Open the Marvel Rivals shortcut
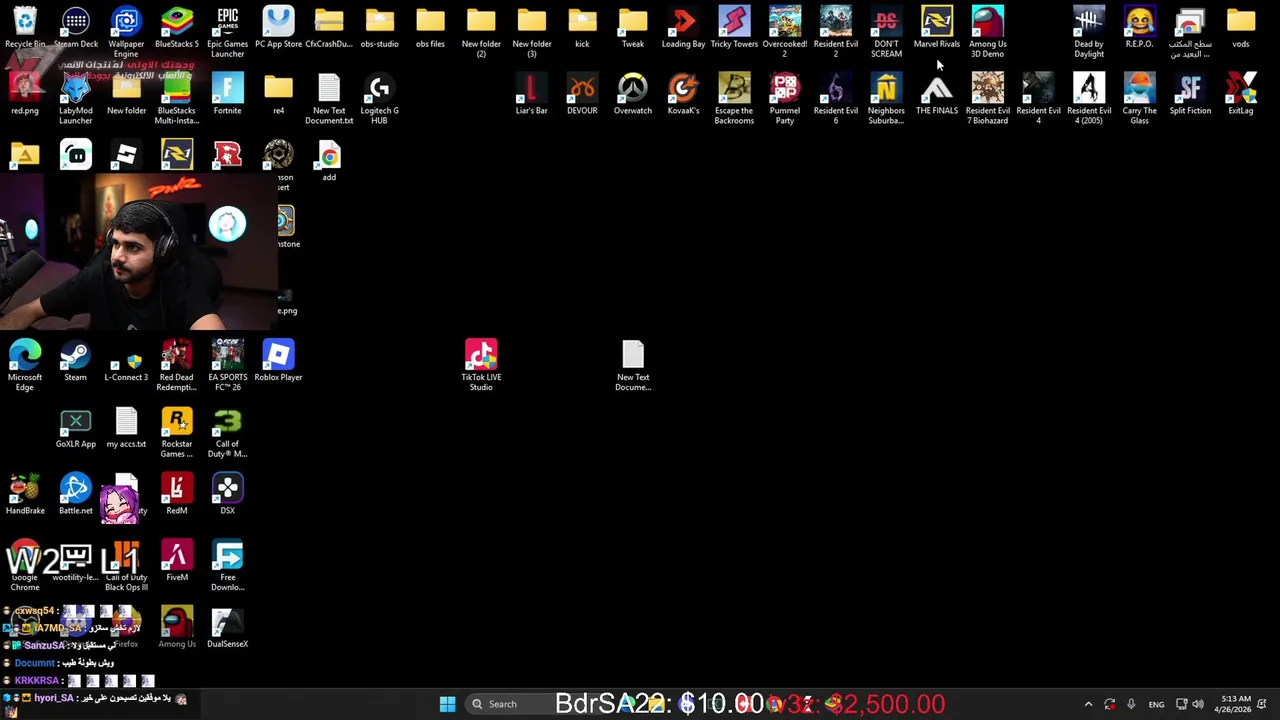Image resolution: width=1280 pixels, height=720 pixels. [x=937, y=27]
